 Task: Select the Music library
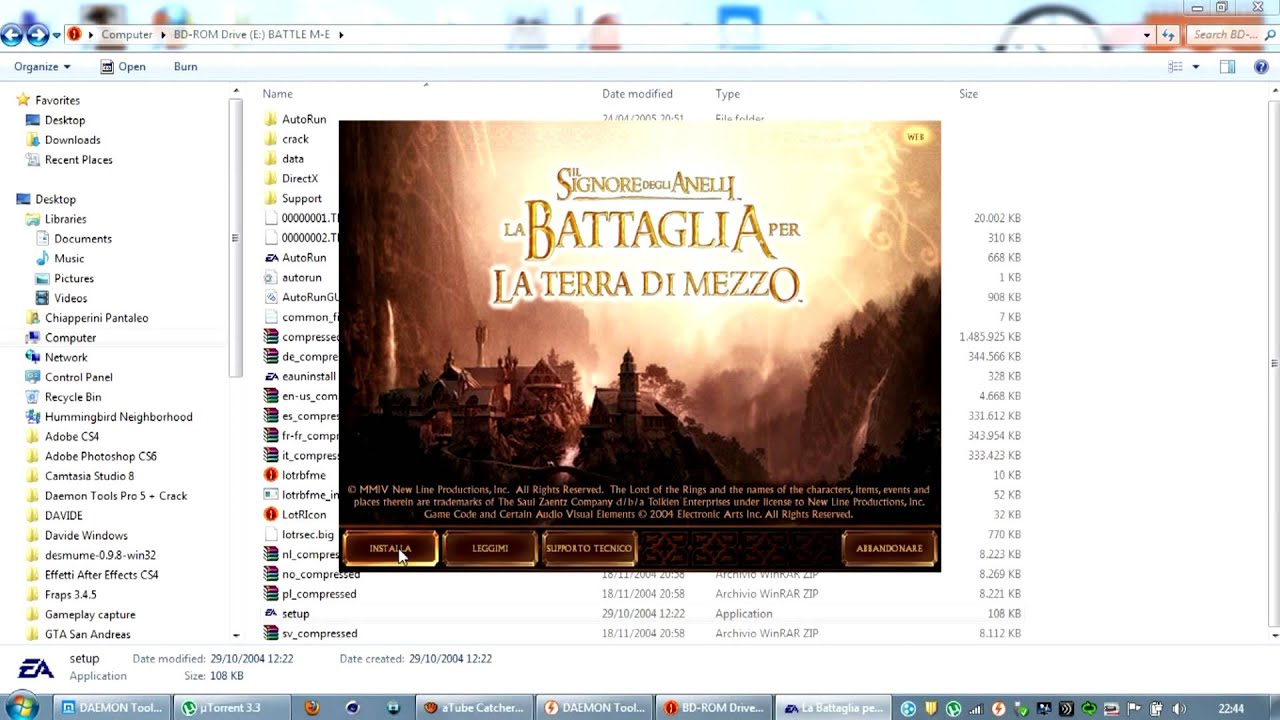(x=68, y=259)
